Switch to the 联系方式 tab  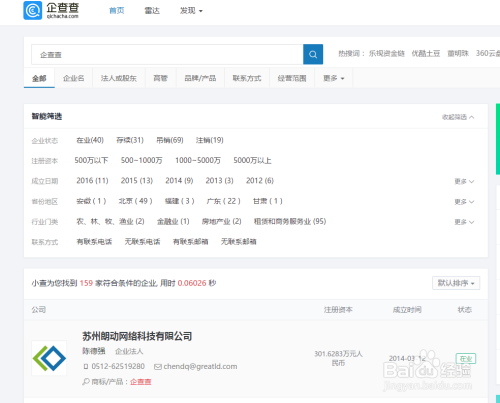[x=247, y=78]
